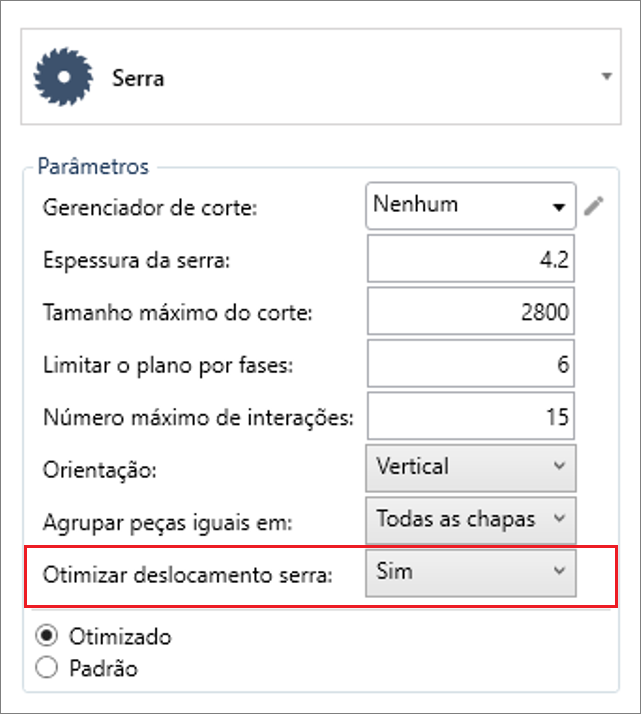Select the Otimizado radio button
The width and height of the screenshot is (641, 714).
point(46,636)
